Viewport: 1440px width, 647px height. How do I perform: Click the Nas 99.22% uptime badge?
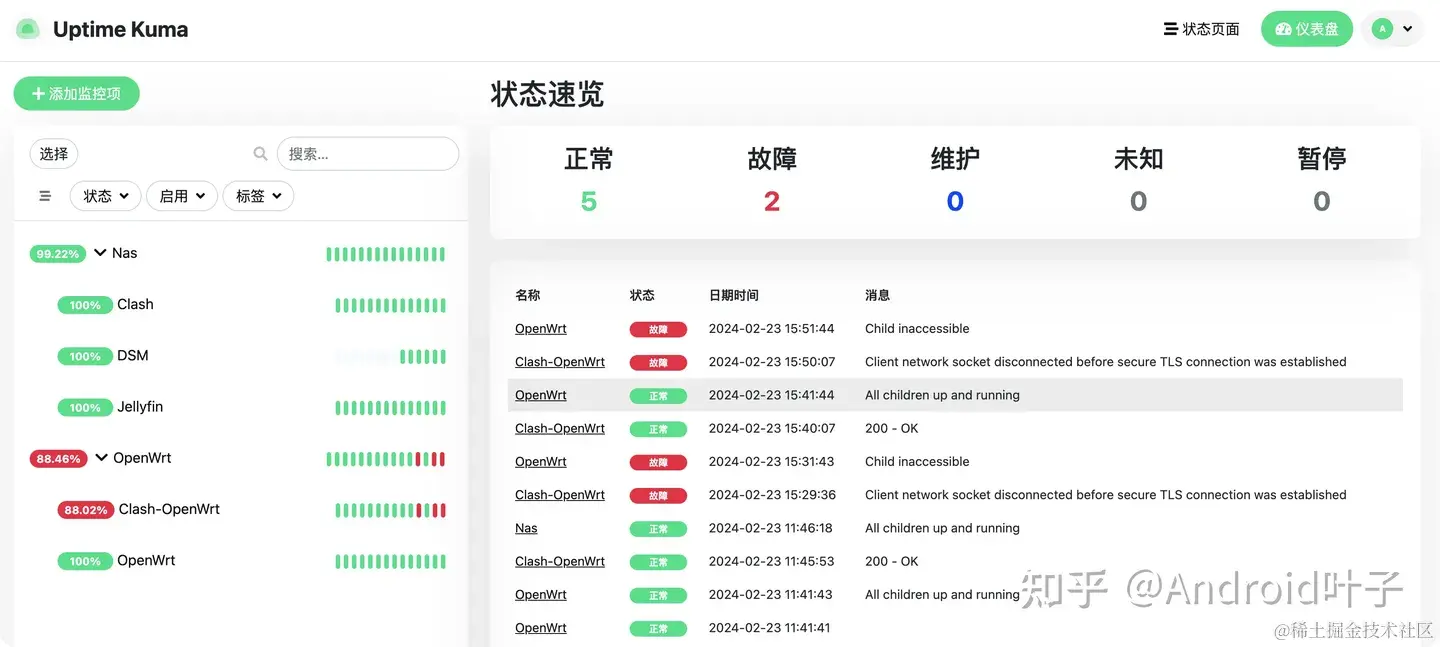coord(58,254)
